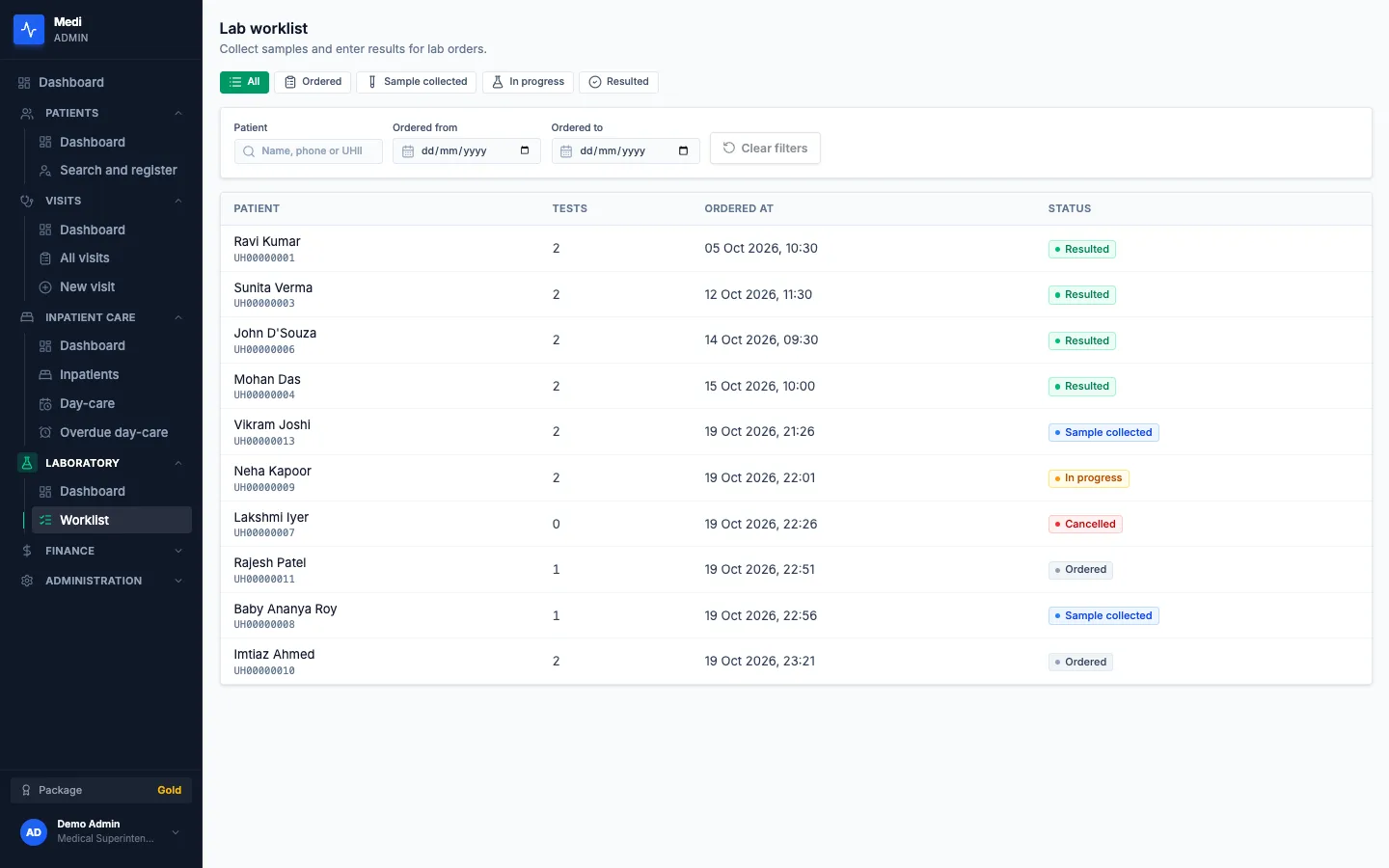Focus the Patient name search field

(x=309, y=151)
